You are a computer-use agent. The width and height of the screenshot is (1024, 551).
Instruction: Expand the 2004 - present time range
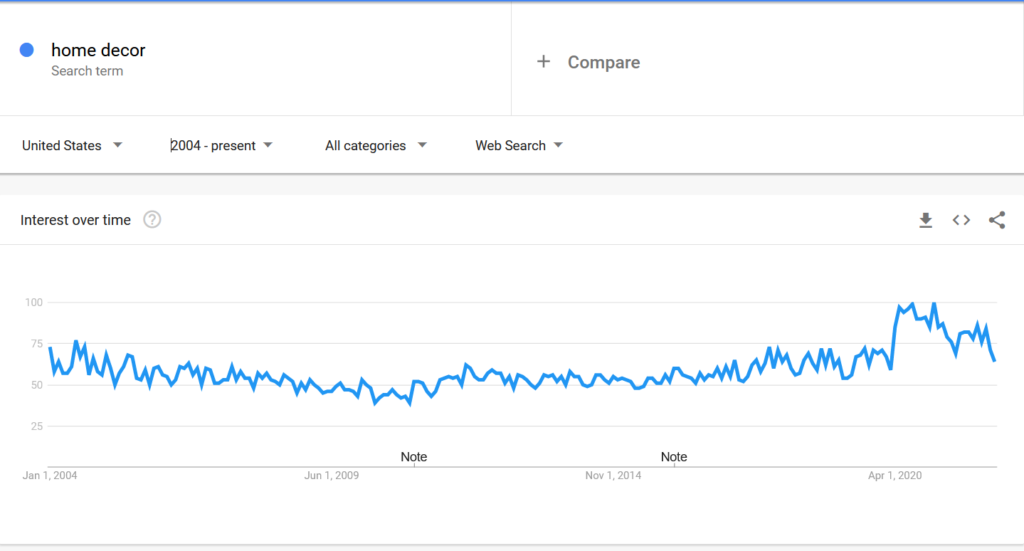[221, 146]
